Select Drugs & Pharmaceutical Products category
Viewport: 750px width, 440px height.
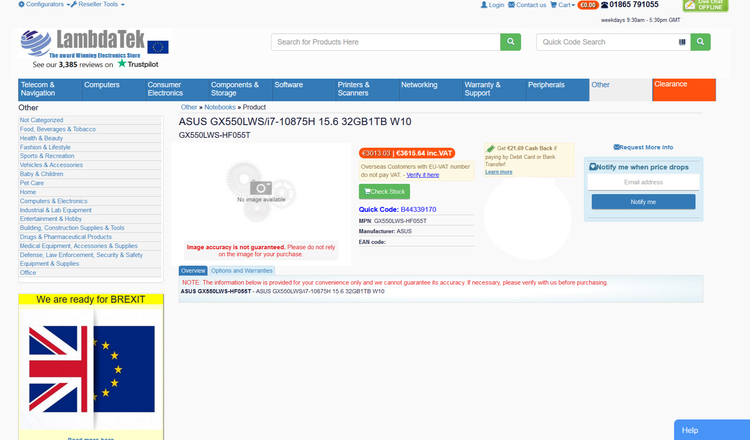(66, 237)
